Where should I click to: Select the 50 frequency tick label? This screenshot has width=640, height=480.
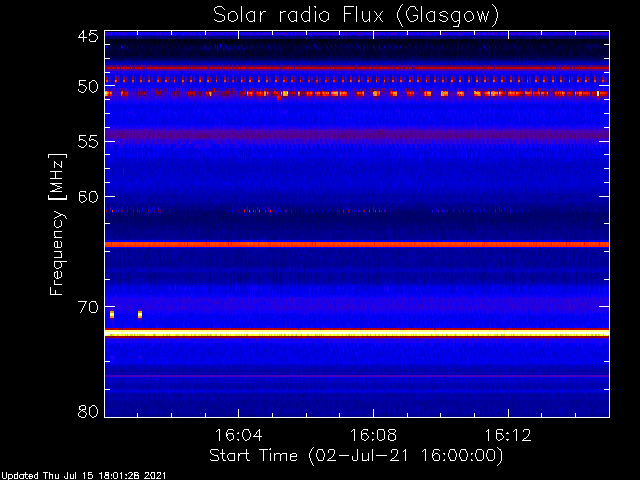coord(88,87)
